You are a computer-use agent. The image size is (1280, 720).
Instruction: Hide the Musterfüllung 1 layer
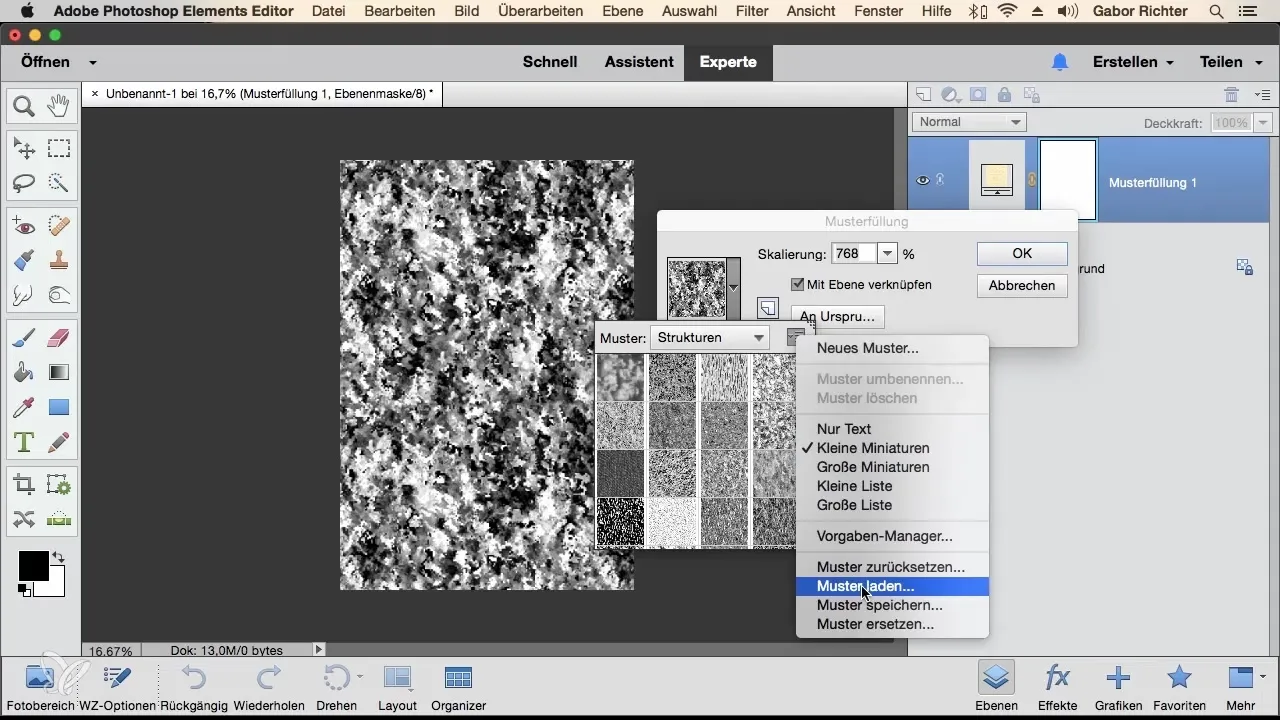923,180
